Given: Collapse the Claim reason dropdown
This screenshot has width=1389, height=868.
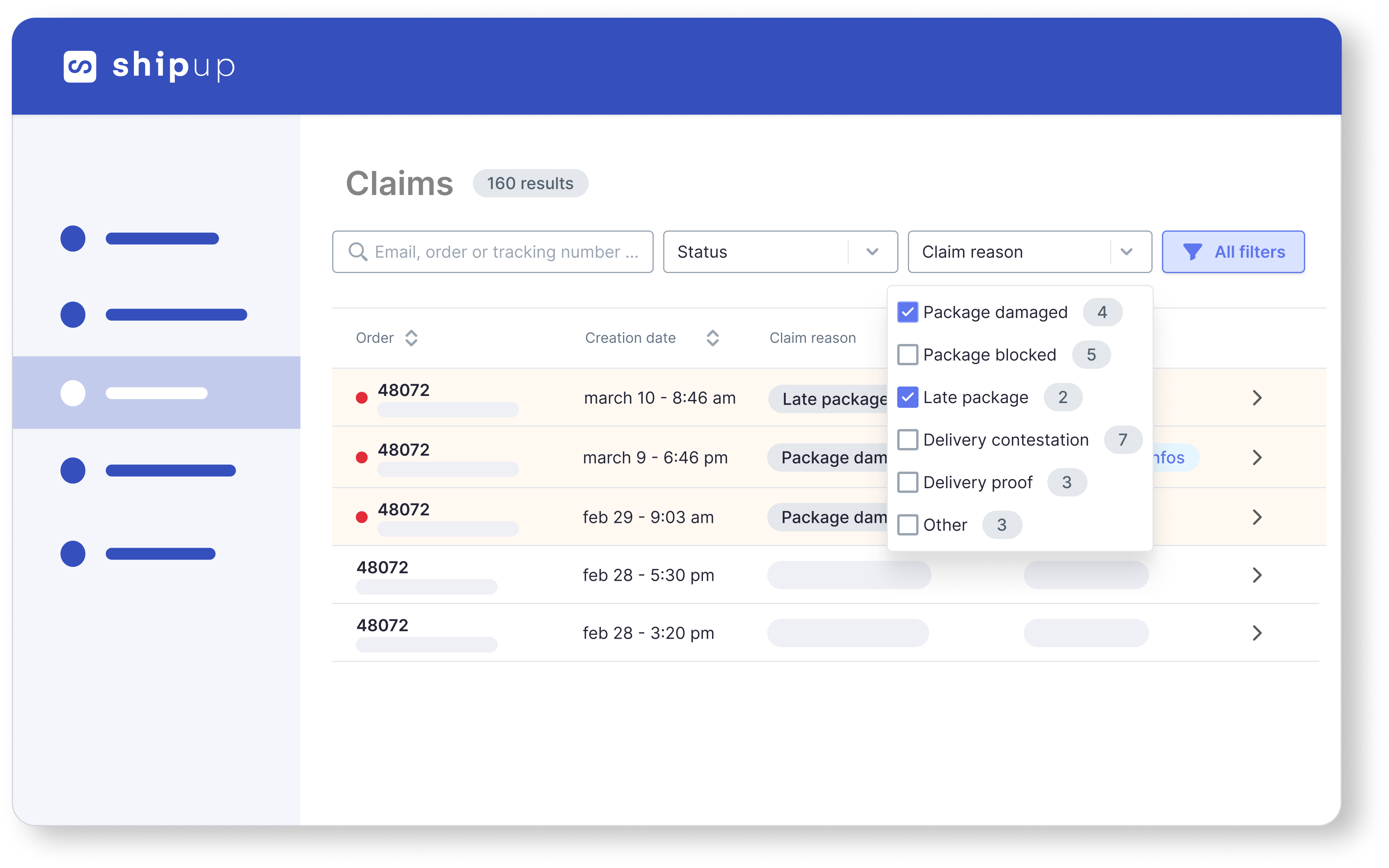Looking at the screenshot, I should click(x=1126, y=251).
